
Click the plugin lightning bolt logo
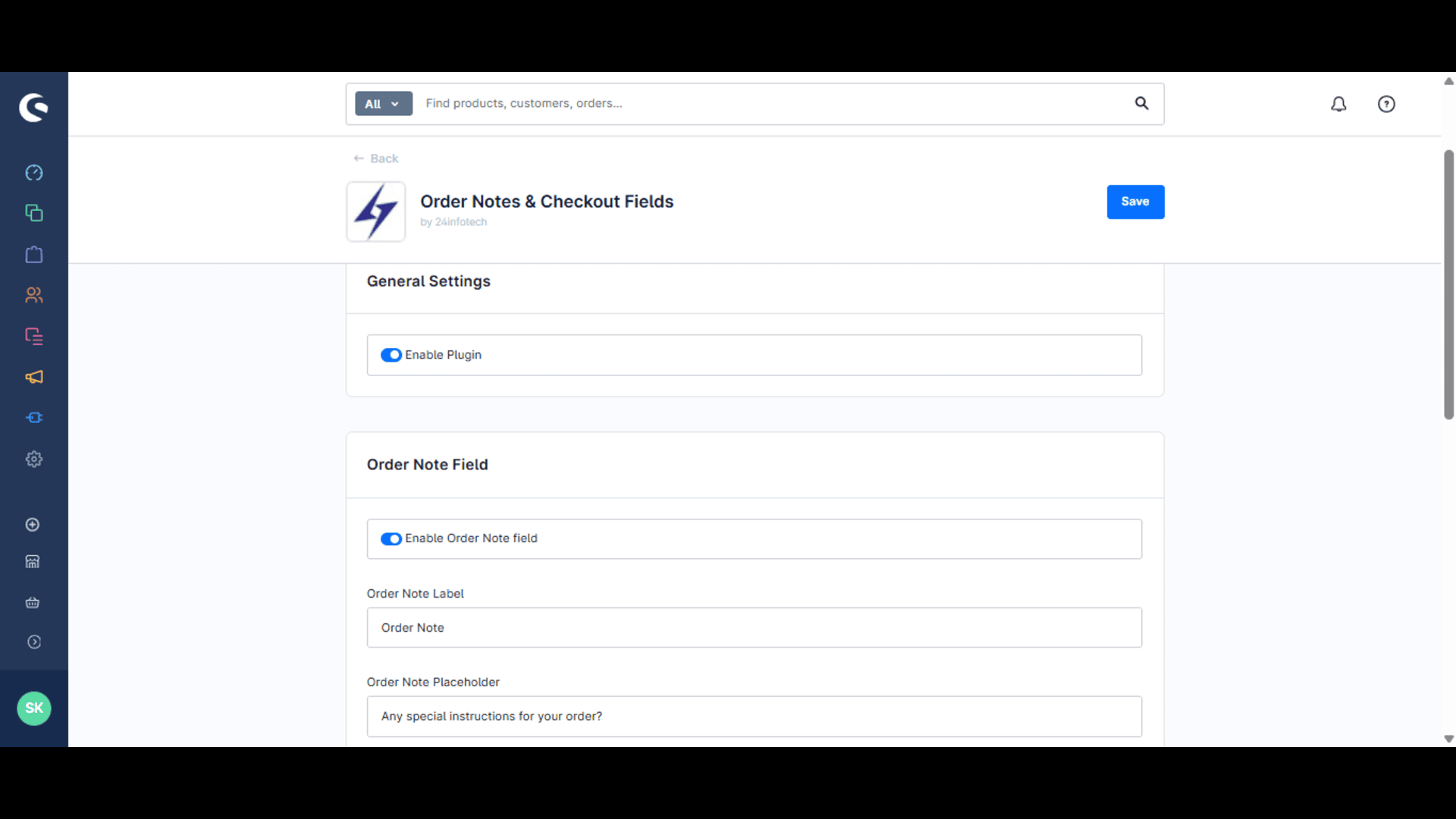click(375, 212)
